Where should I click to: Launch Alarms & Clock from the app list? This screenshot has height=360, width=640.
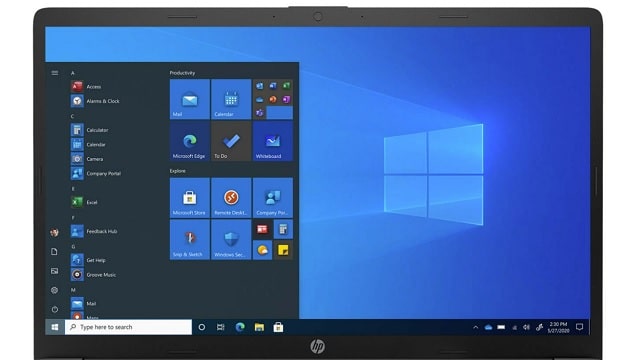tap(96, 101)
